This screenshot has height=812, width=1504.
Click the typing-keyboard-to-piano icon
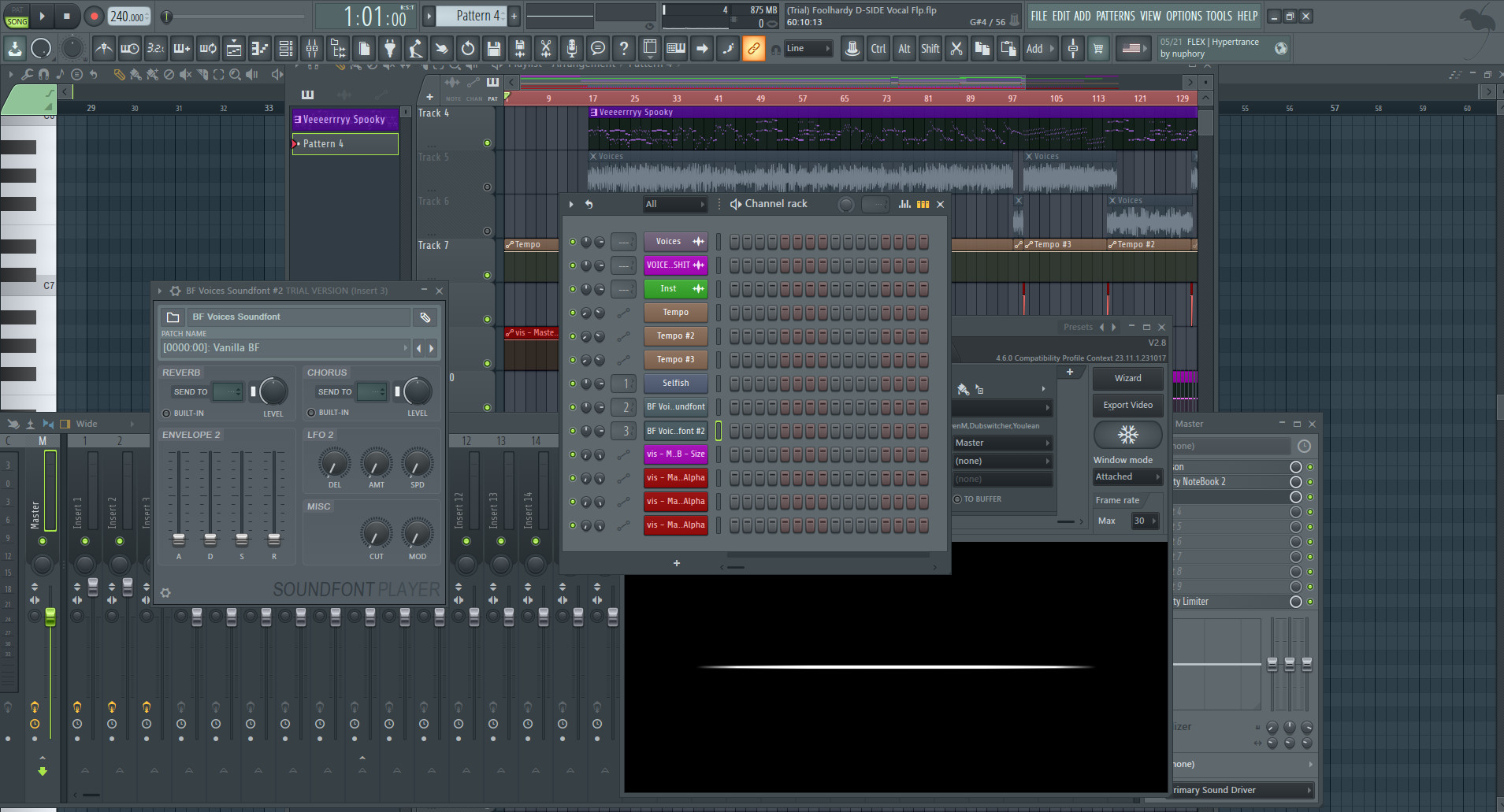676,48
